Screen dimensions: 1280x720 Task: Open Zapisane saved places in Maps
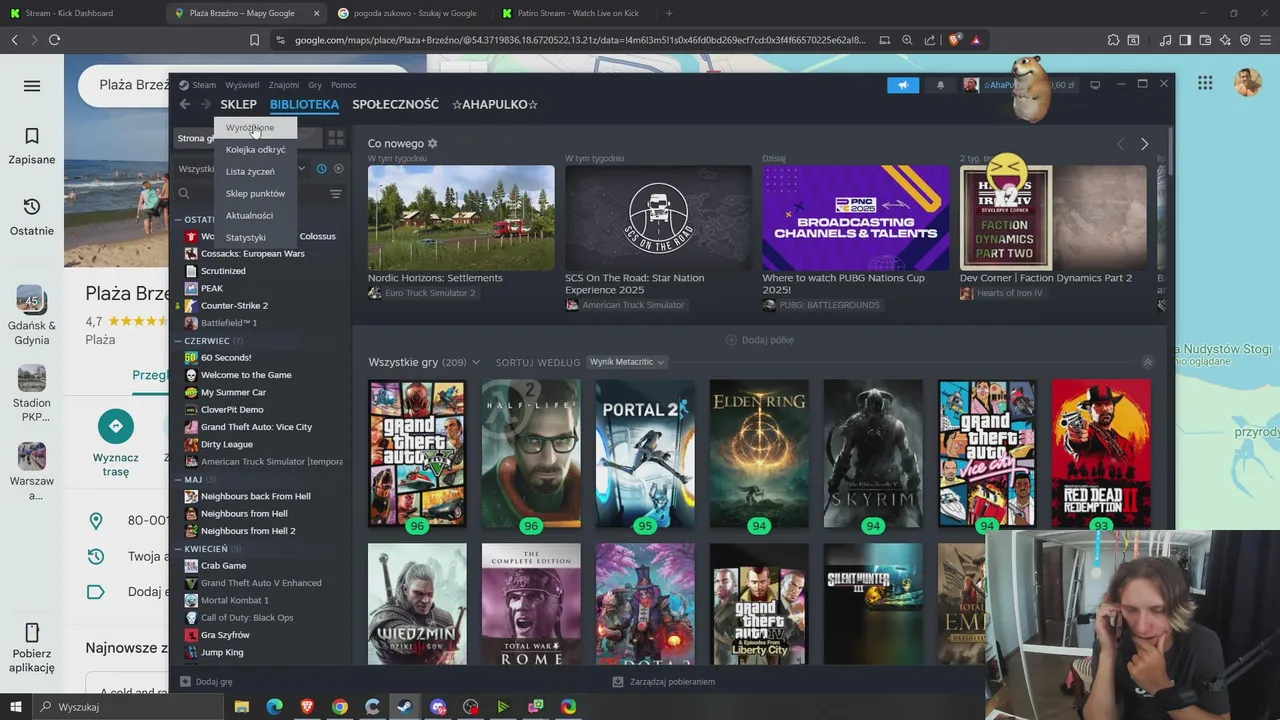tap(32, 146)
